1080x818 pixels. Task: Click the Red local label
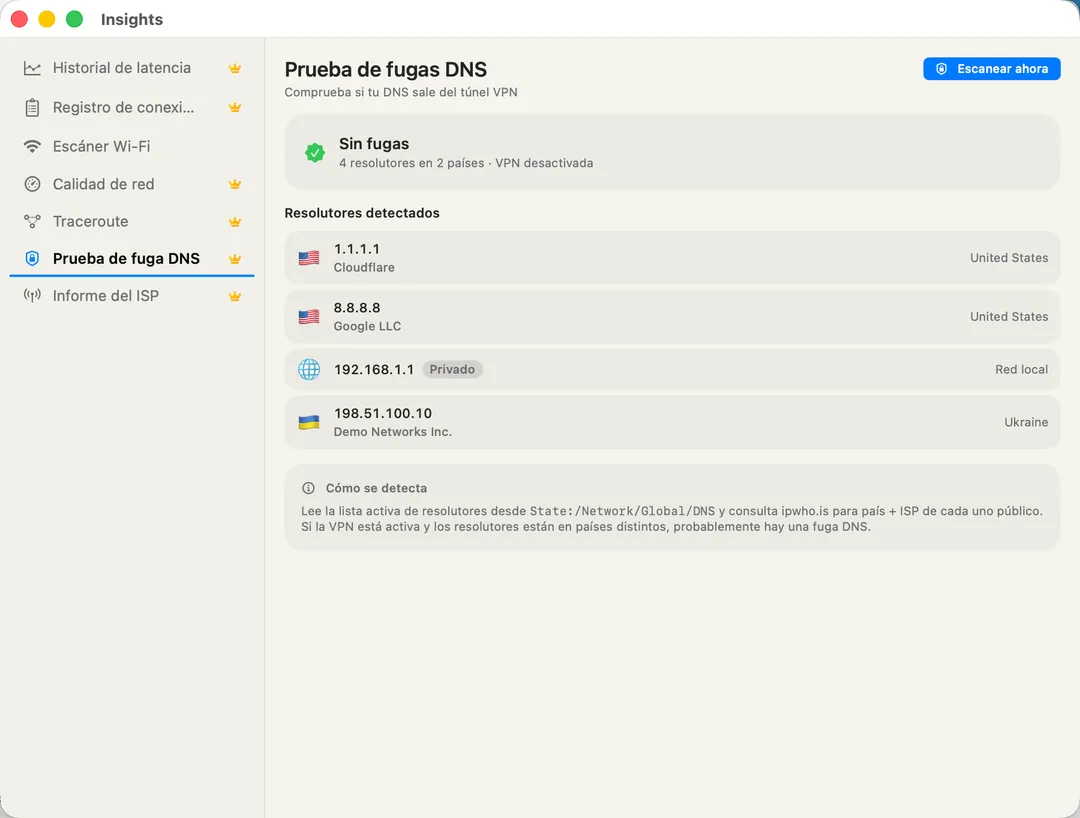(1021, 370)
